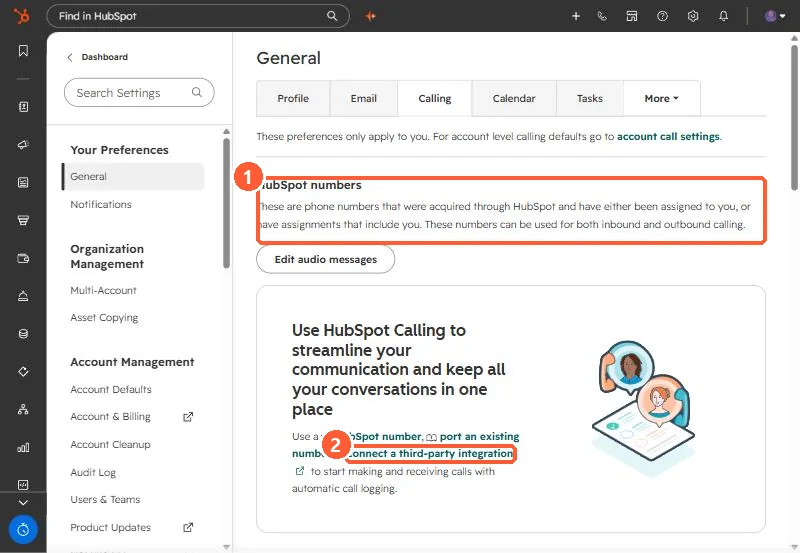The width and height of the screenshot is (800, 553).
Task: Open the Reporting bar chart icon
Action: click(23, 447)
